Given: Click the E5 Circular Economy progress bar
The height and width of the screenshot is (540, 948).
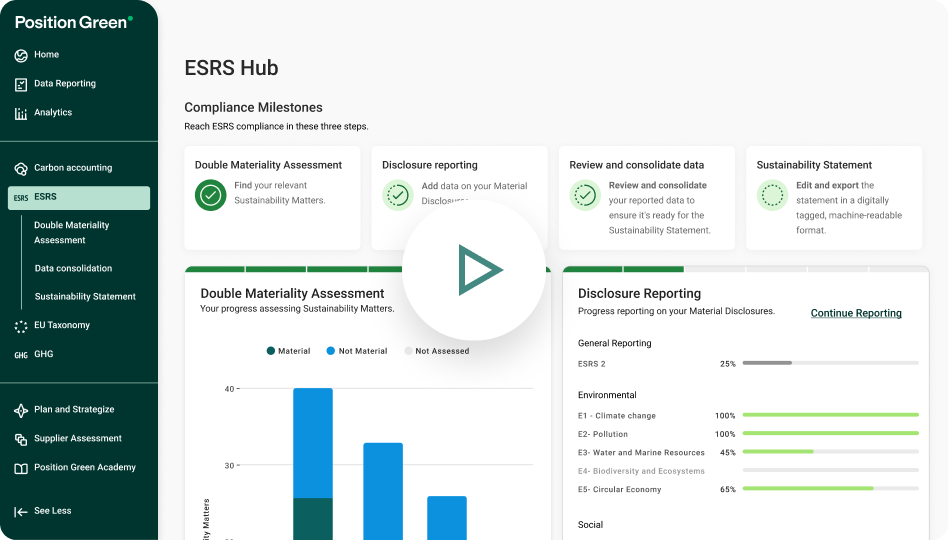Looking at the screenshot, I should (830, 489).
